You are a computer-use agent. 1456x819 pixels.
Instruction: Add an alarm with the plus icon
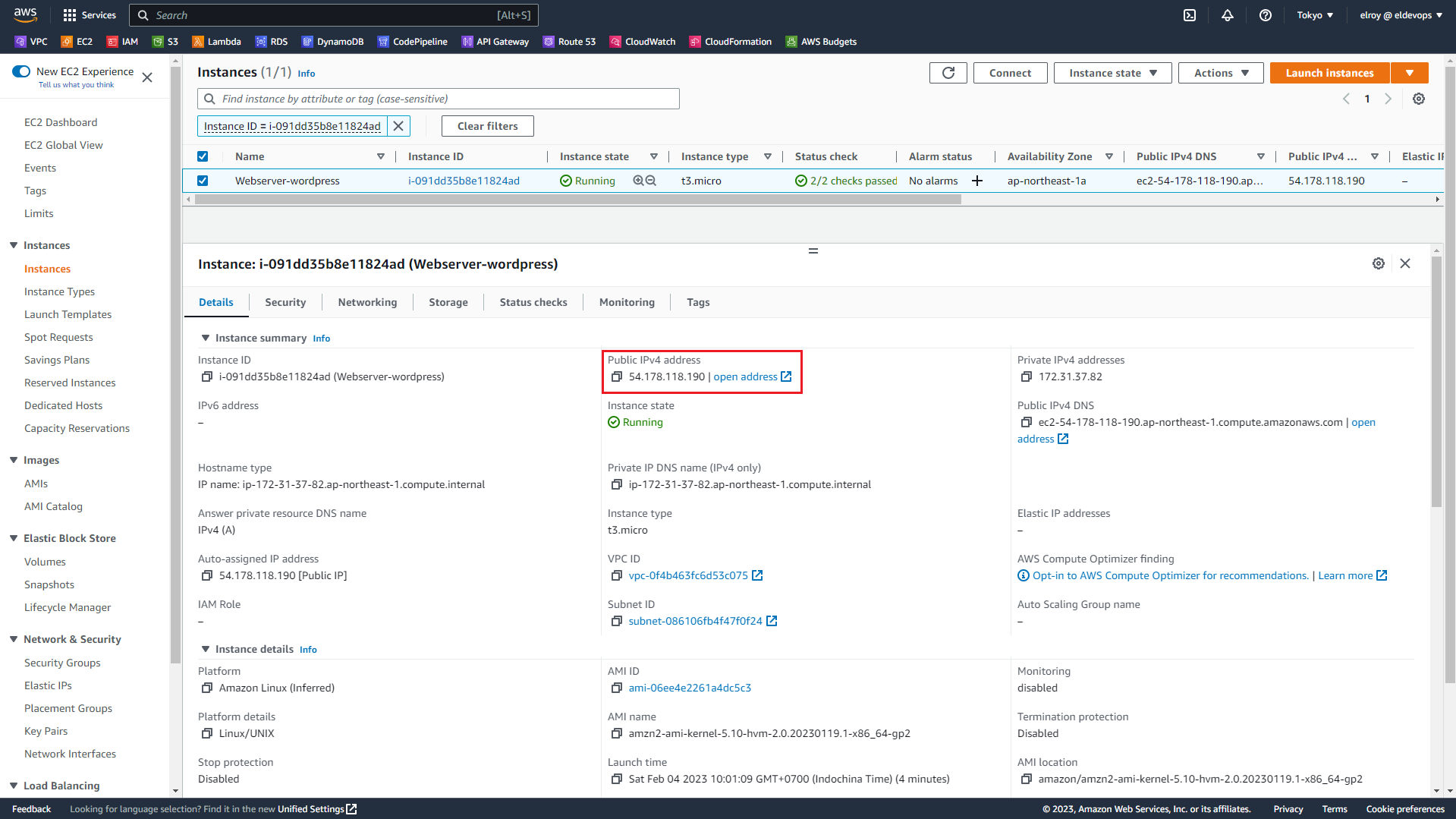977,181
